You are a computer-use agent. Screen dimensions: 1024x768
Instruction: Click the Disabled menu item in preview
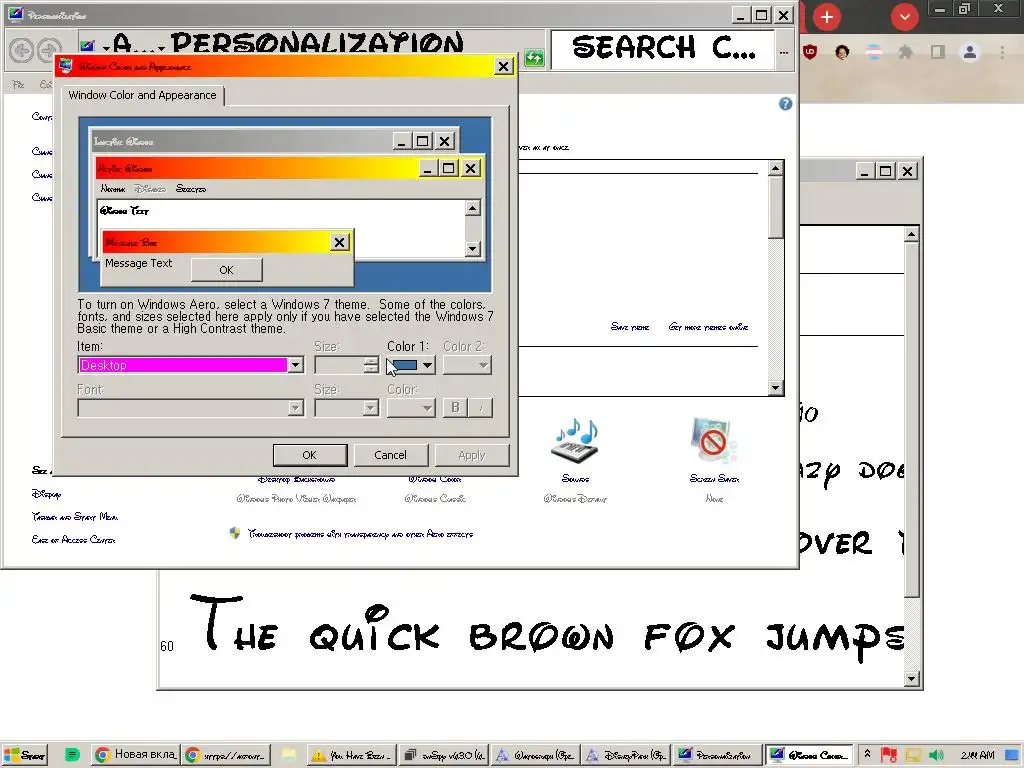pos(150,189)
